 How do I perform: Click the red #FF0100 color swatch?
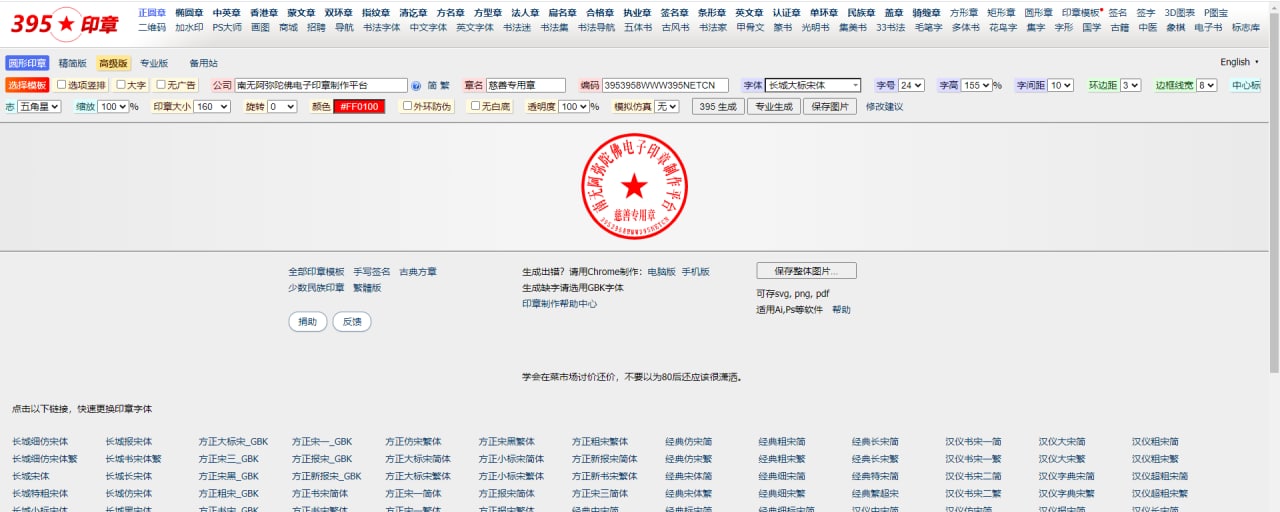(x=359, y=106)
